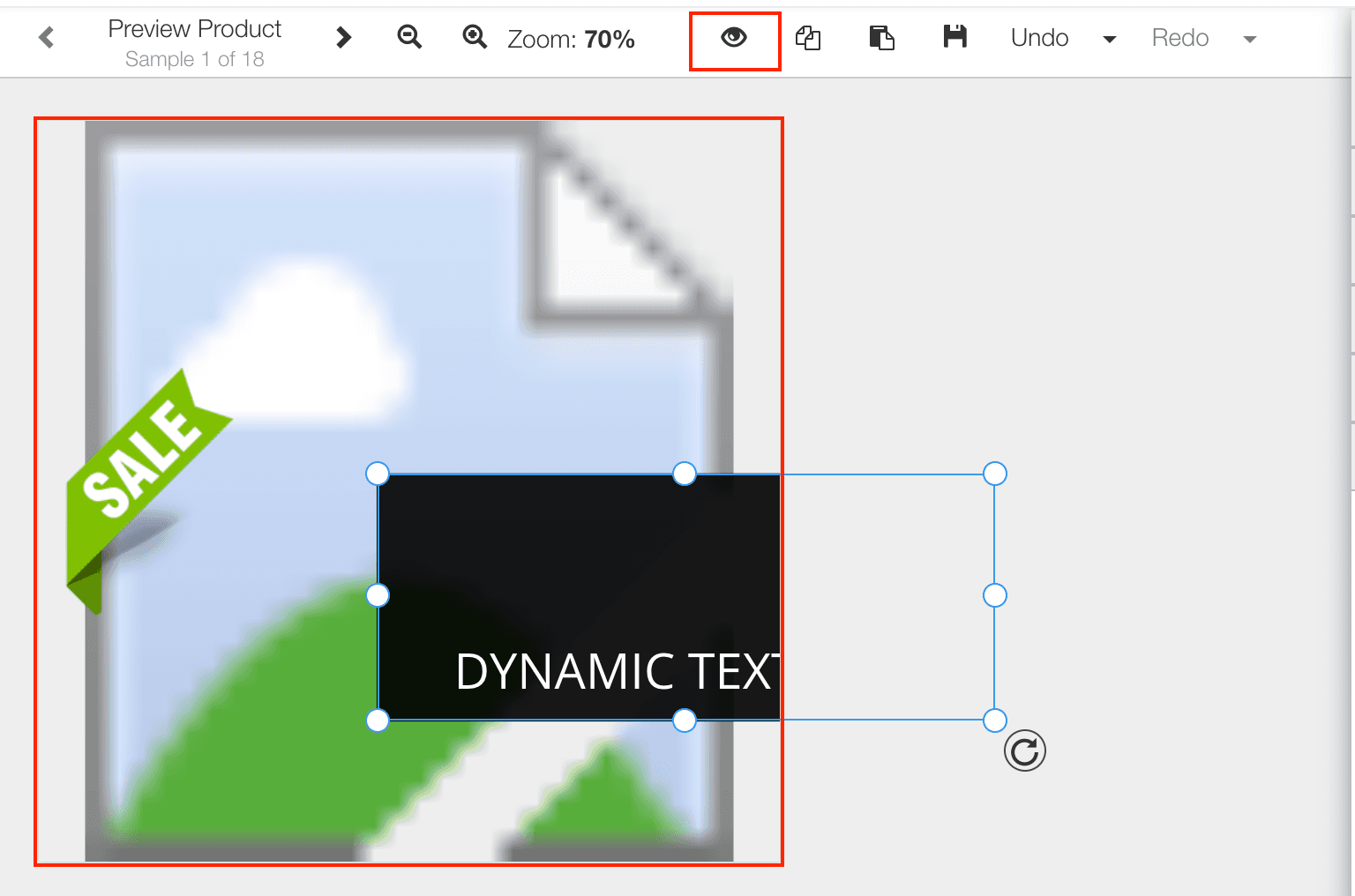Toggle preview mode with the eye icon
Screen dimensions: 1355x896
tap(734, 38)
